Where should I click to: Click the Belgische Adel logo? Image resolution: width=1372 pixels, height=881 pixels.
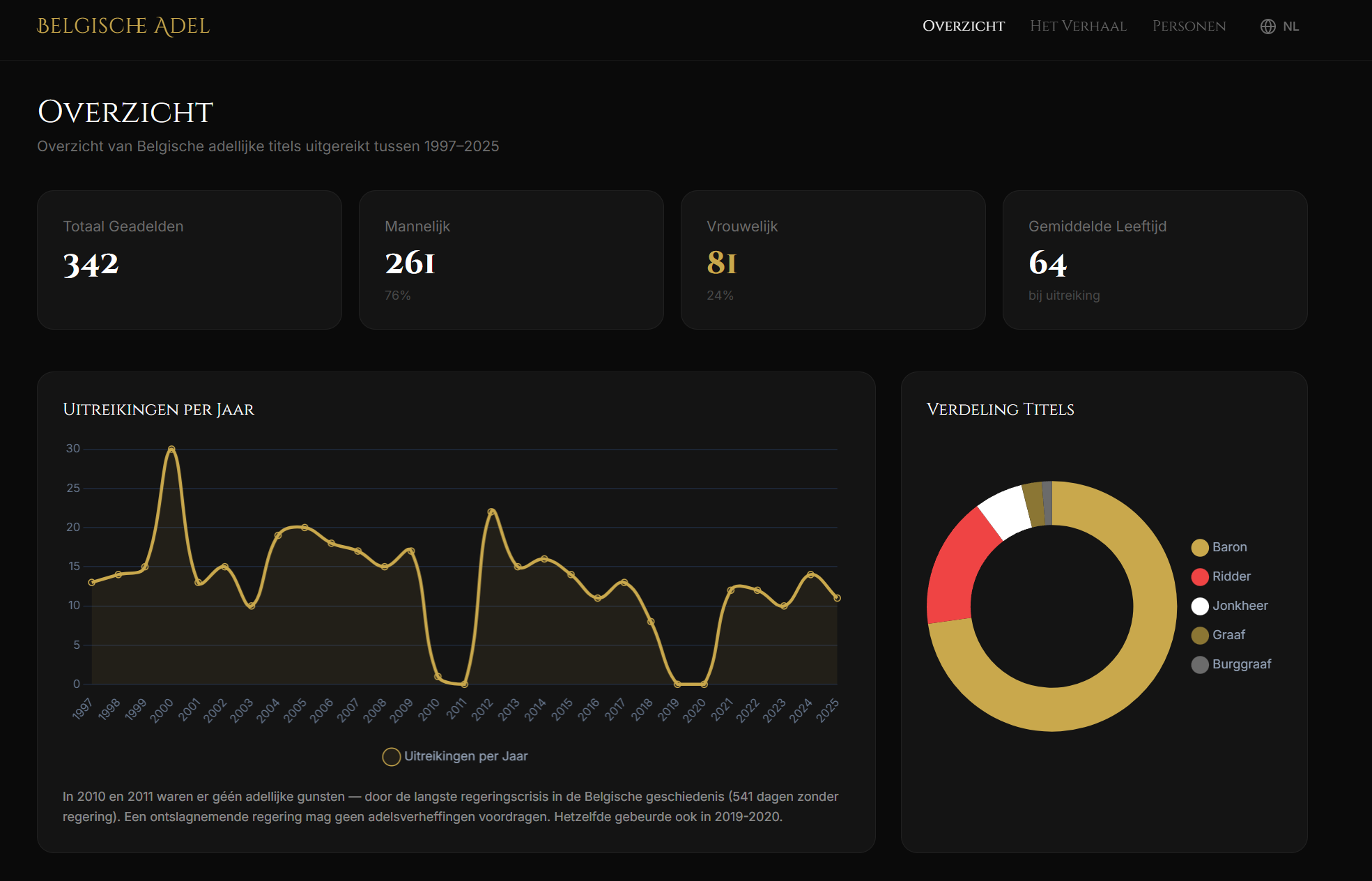(123, 26)
